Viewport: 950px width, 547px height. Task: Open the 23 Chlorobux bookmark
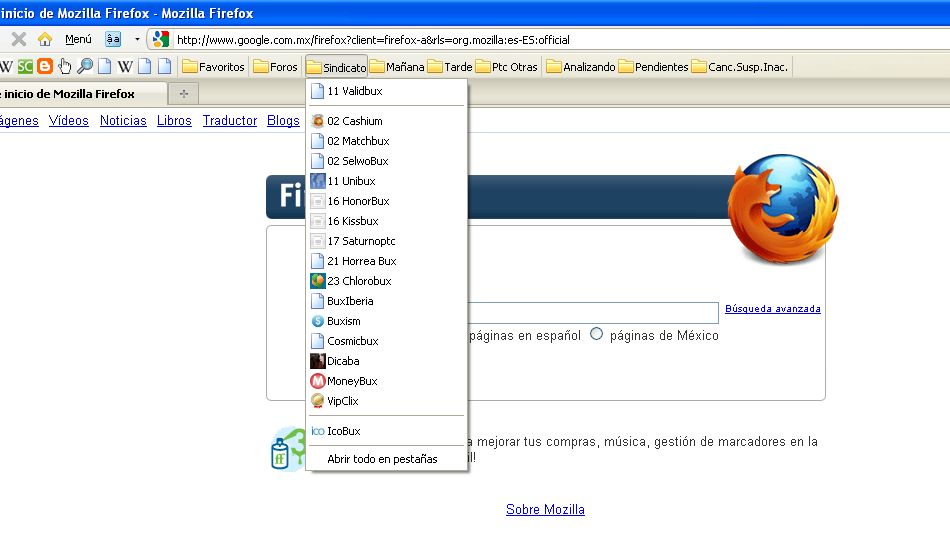coord(387,281)
